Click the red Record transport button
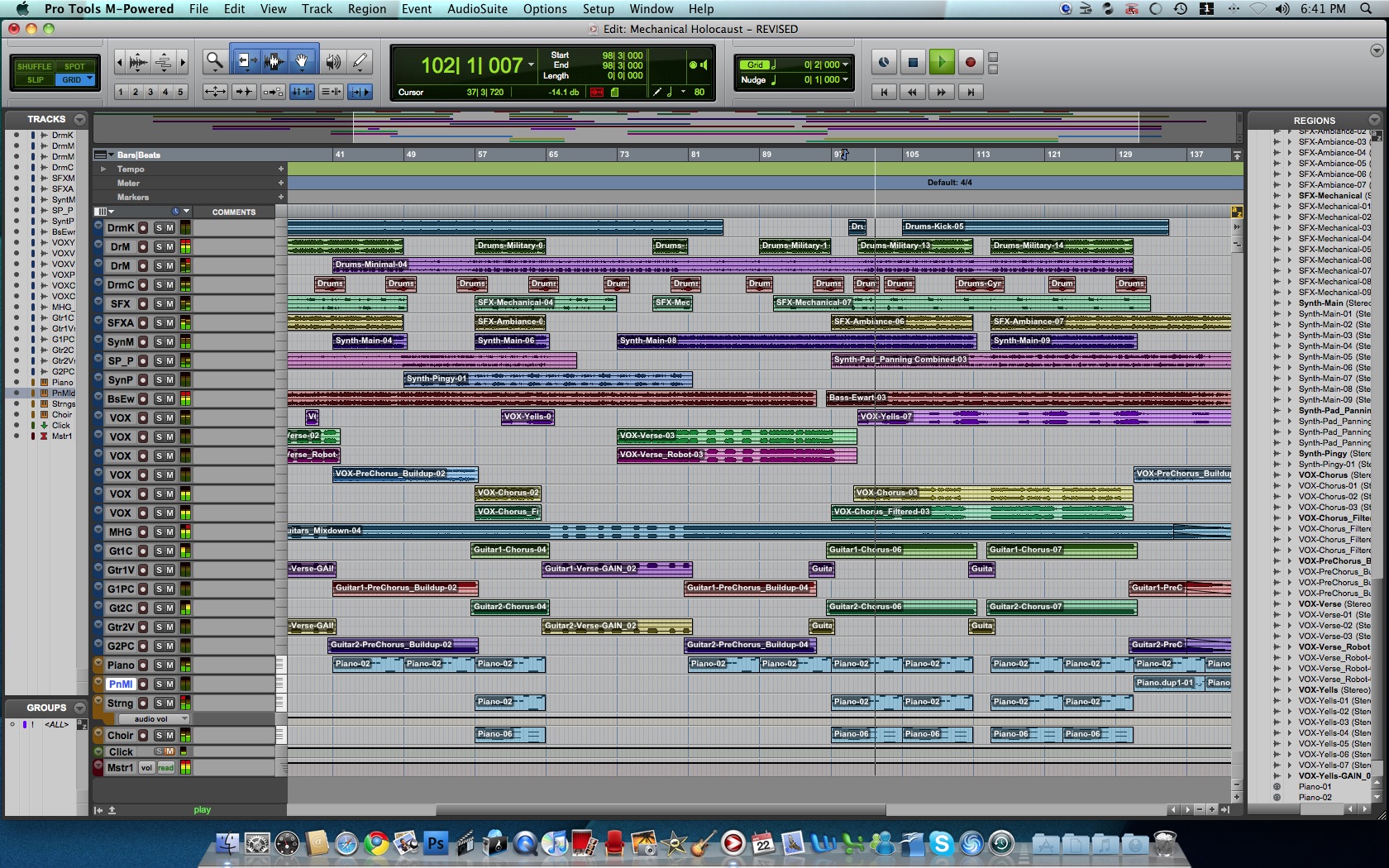 tap(971, 62)
